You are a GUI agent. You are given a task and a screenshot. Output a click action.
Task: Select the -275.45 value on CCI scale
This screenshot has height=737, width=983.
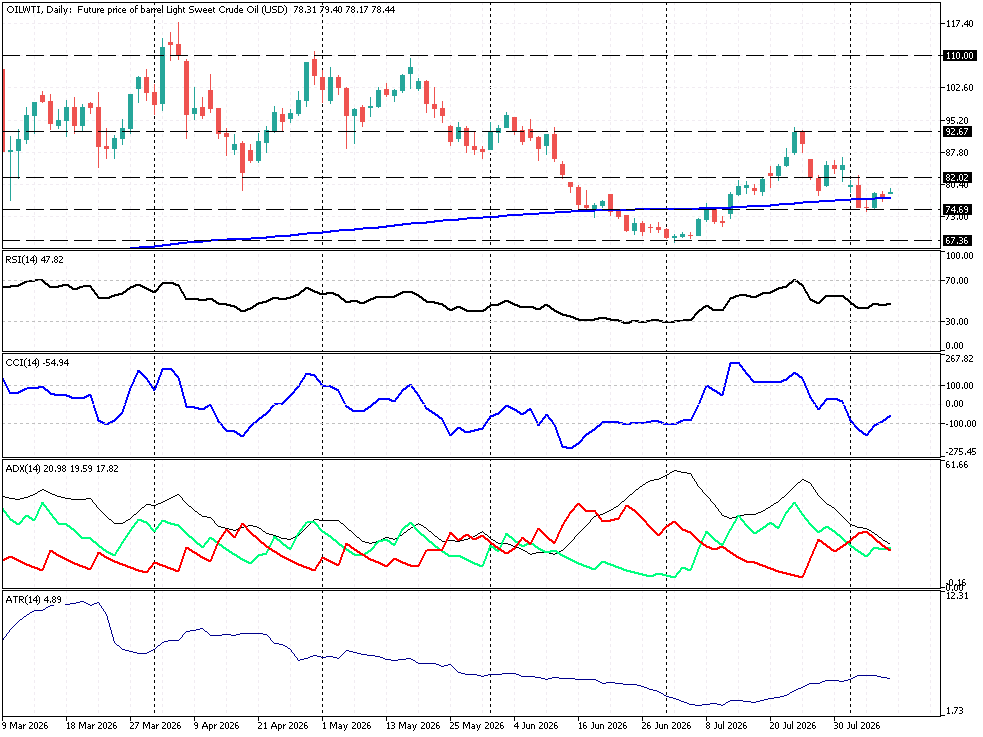click(959, 451)
